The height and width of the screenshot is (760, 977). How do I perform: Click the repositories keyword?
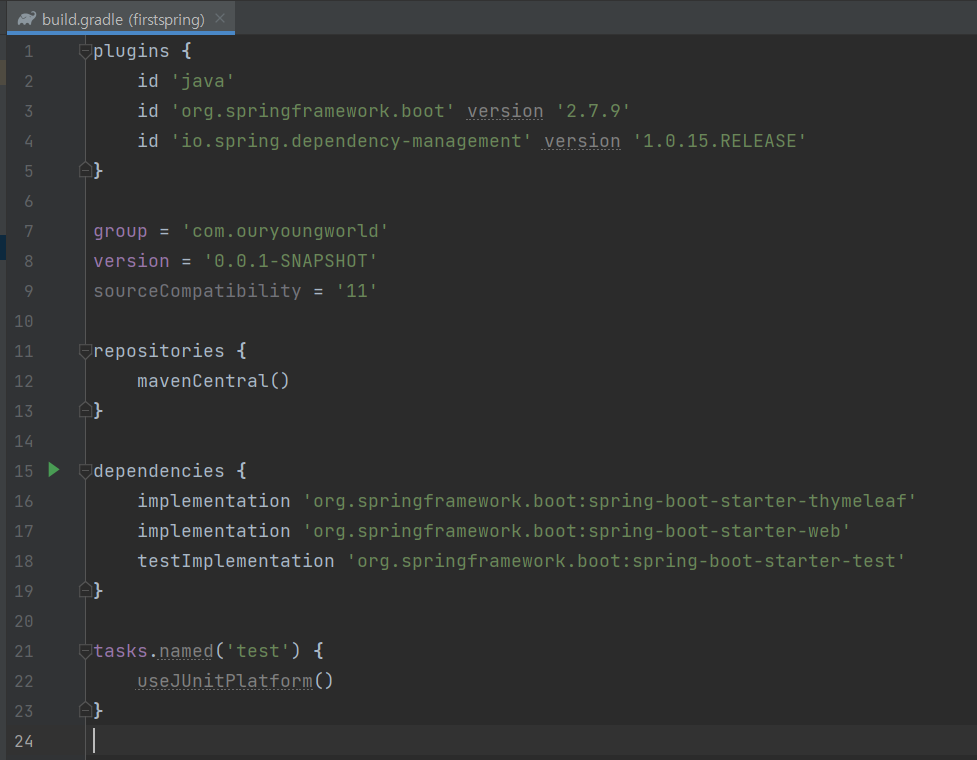click(x=158, y=351)
